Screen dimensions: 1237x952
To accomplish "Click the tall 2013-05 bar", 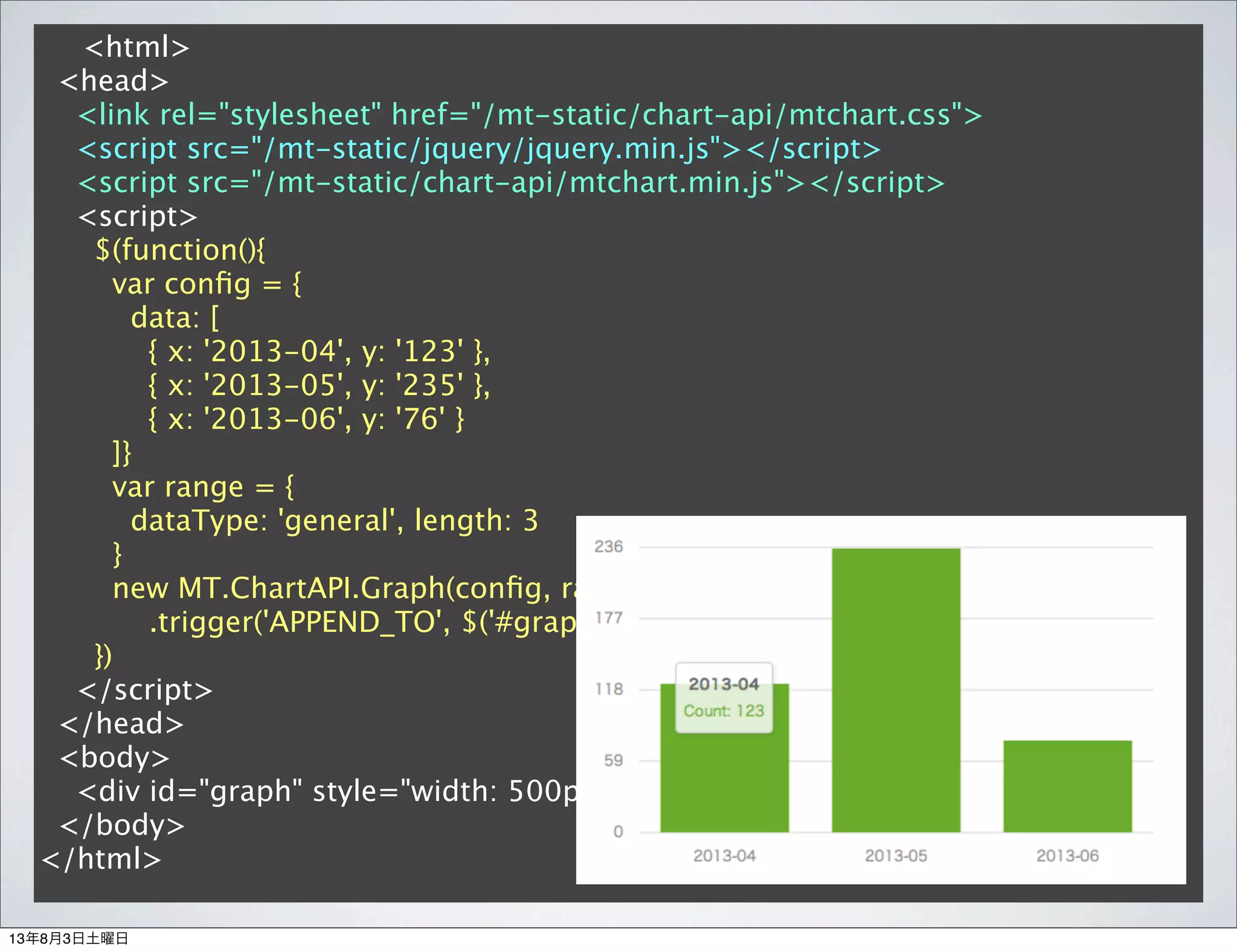I will [x=896, y=690].
